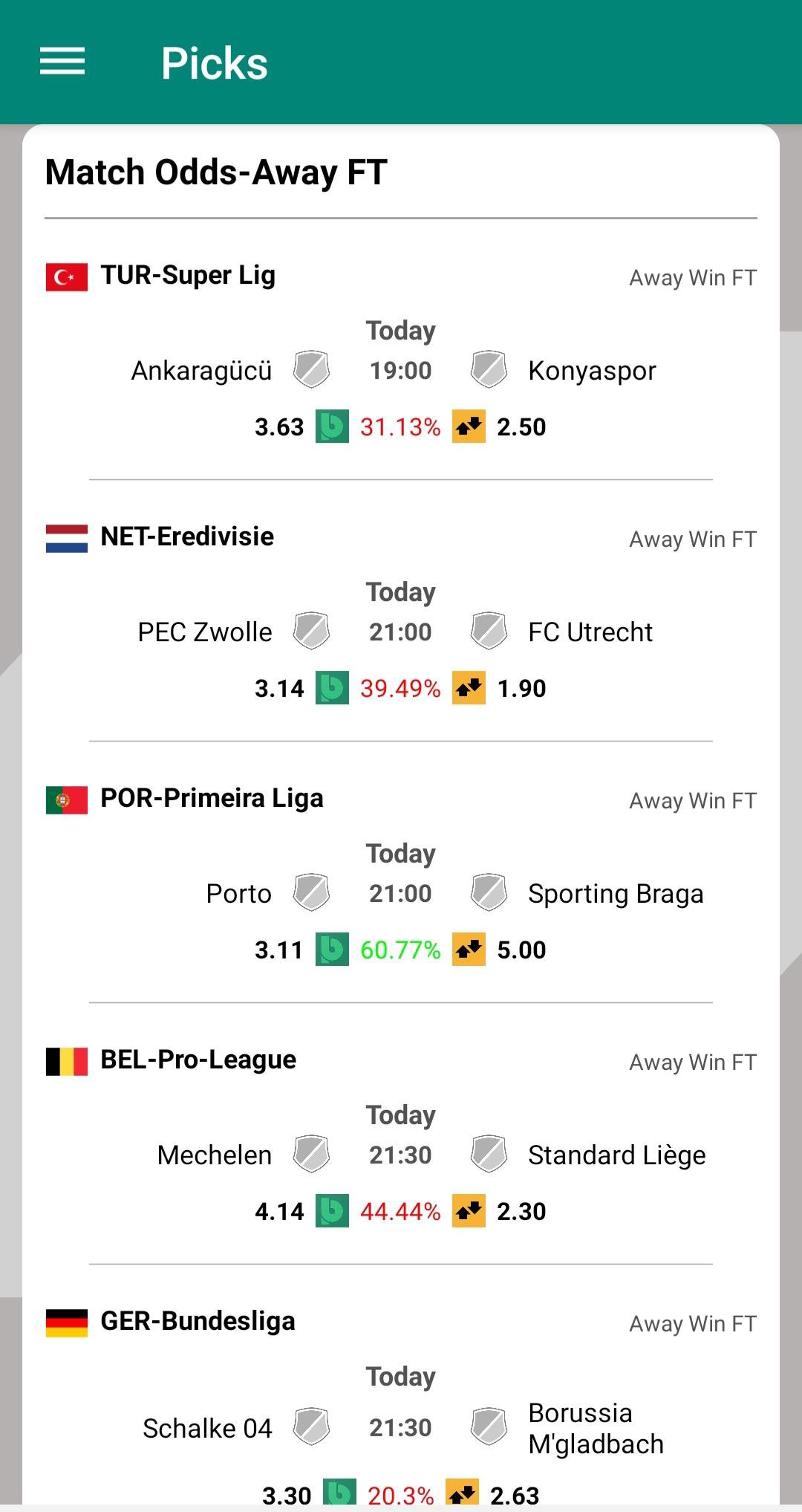
Task: Open the GER-Bundesliga league
Action: point(198,1322)
